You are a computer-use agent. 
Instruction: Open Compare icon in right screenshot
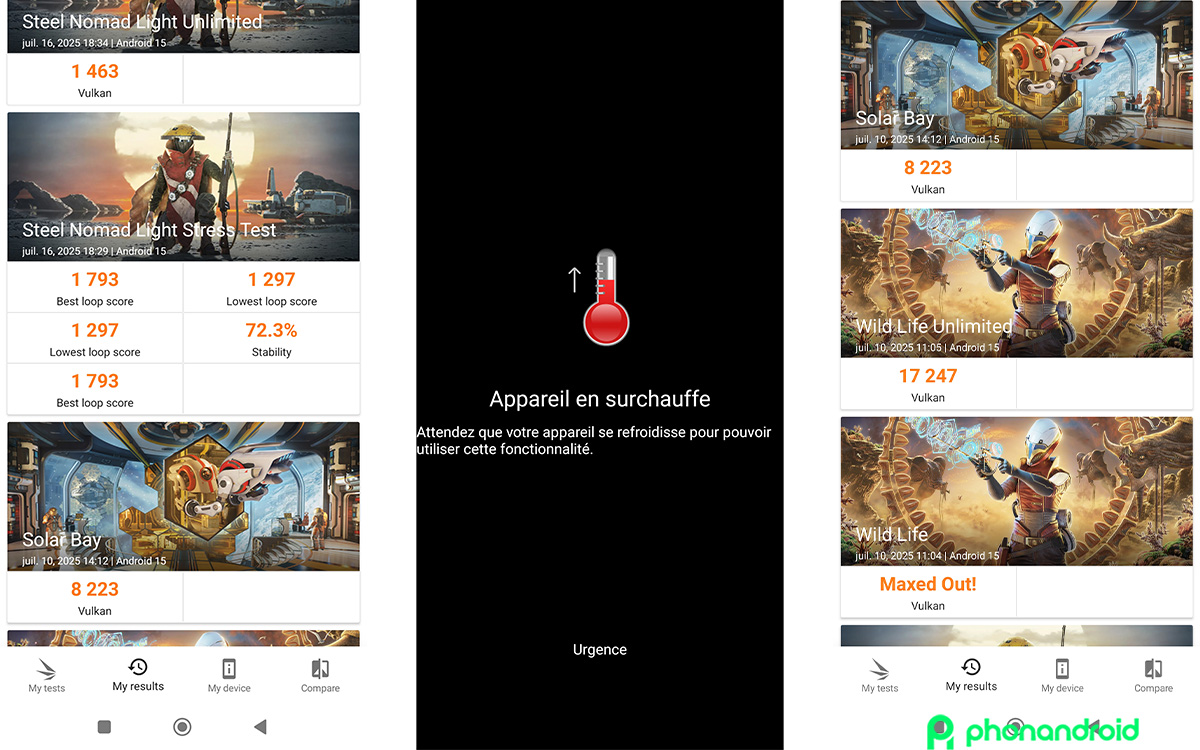point(1153,669)
